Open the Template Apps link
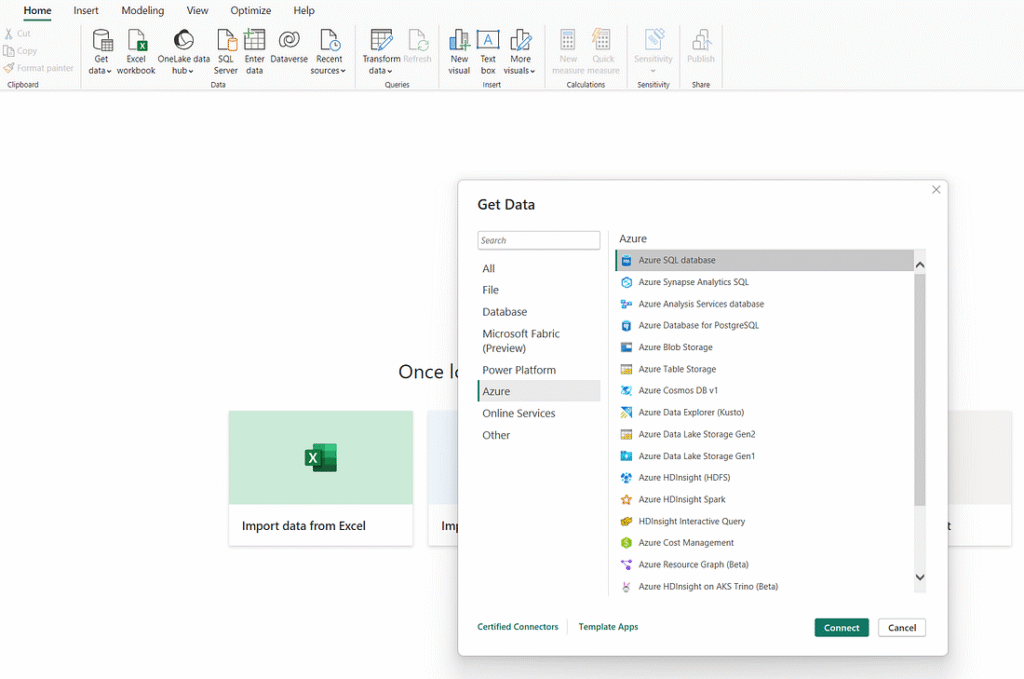This screenshot has height=679, width=1024. (x=608, y=627)
